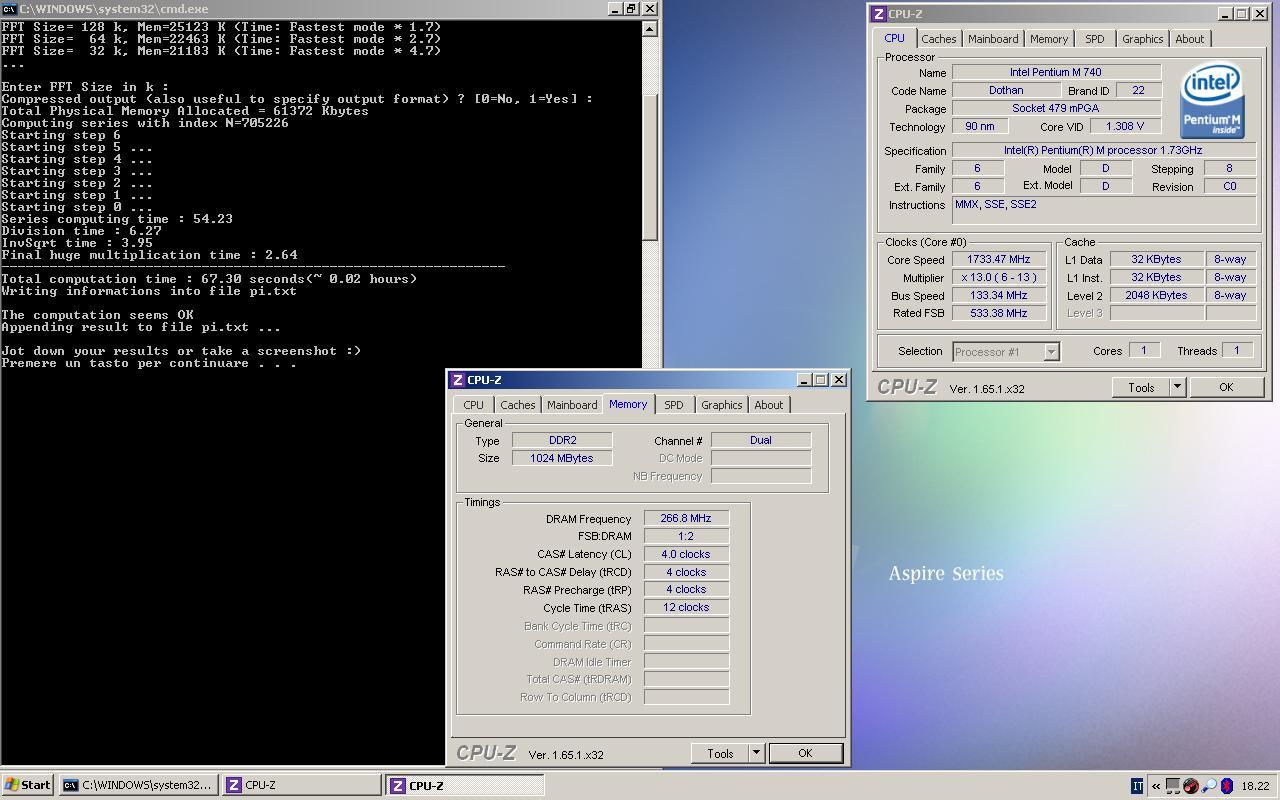Open Tools dropdown arrow in Memory window

[x=756, y=753]
